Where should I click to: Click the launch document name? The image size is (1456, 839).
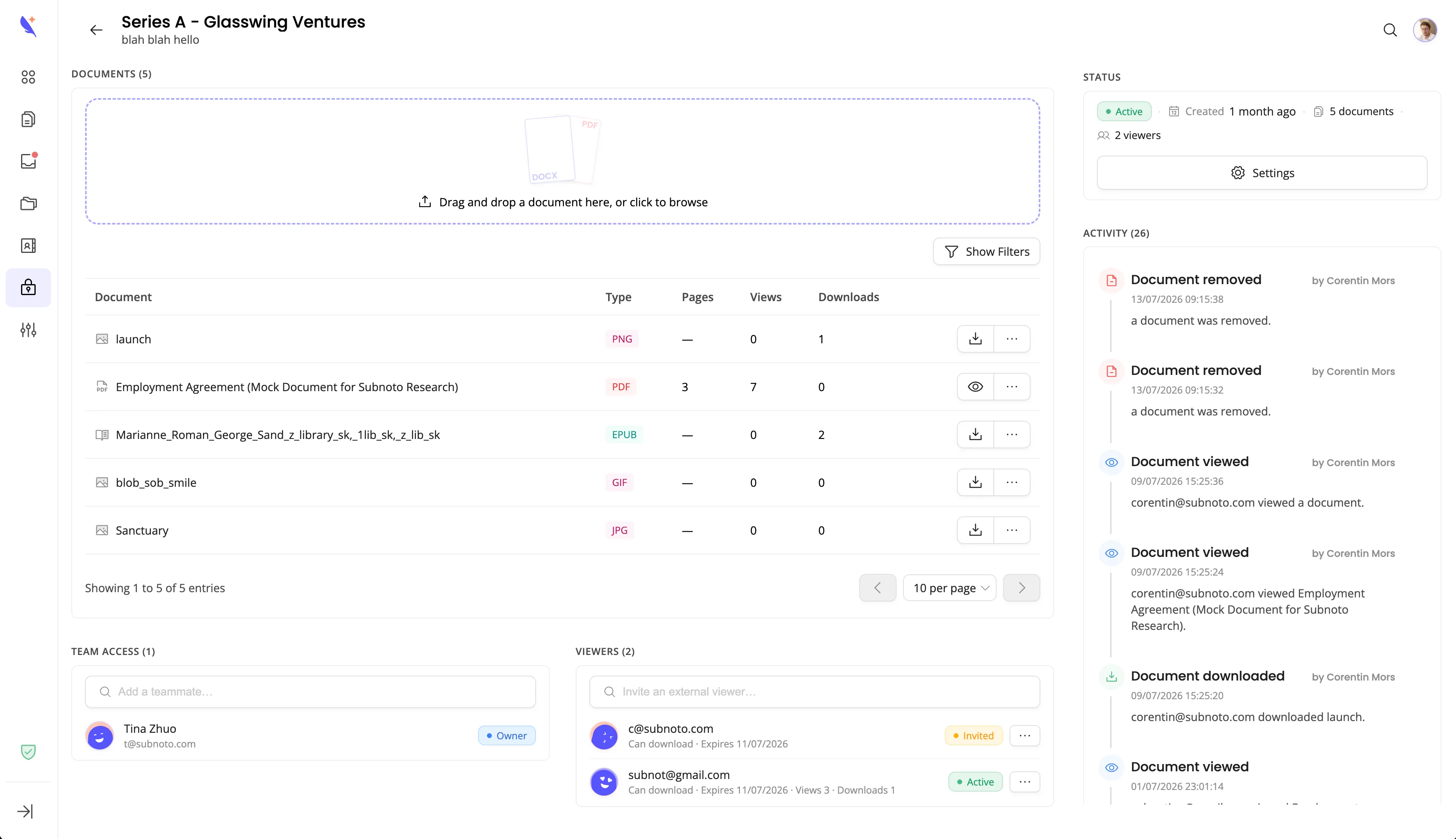[x=133, y=339]
